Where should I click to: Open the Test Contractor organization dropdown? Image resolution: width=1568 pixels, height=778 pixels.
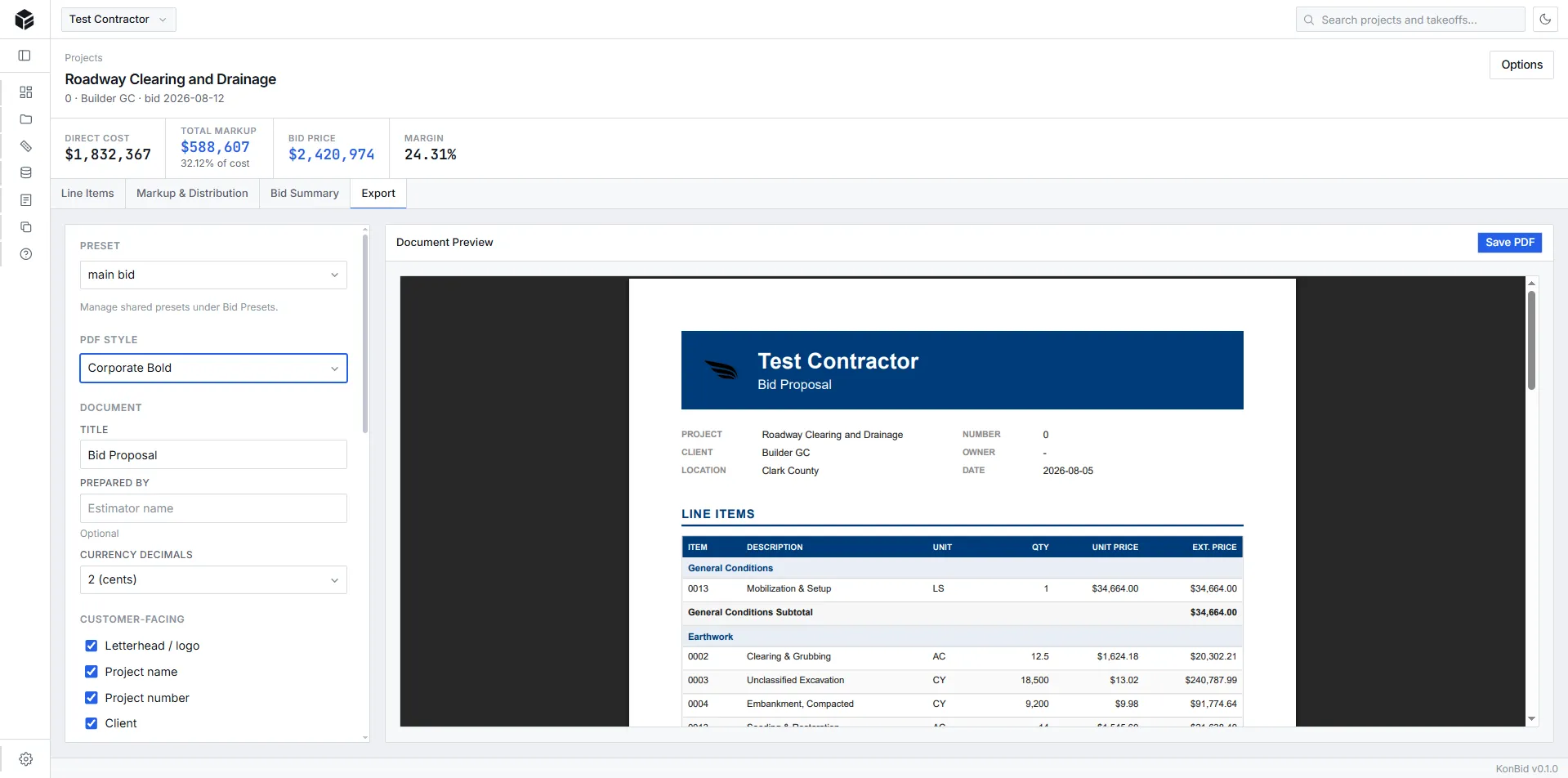pos(118,20)
